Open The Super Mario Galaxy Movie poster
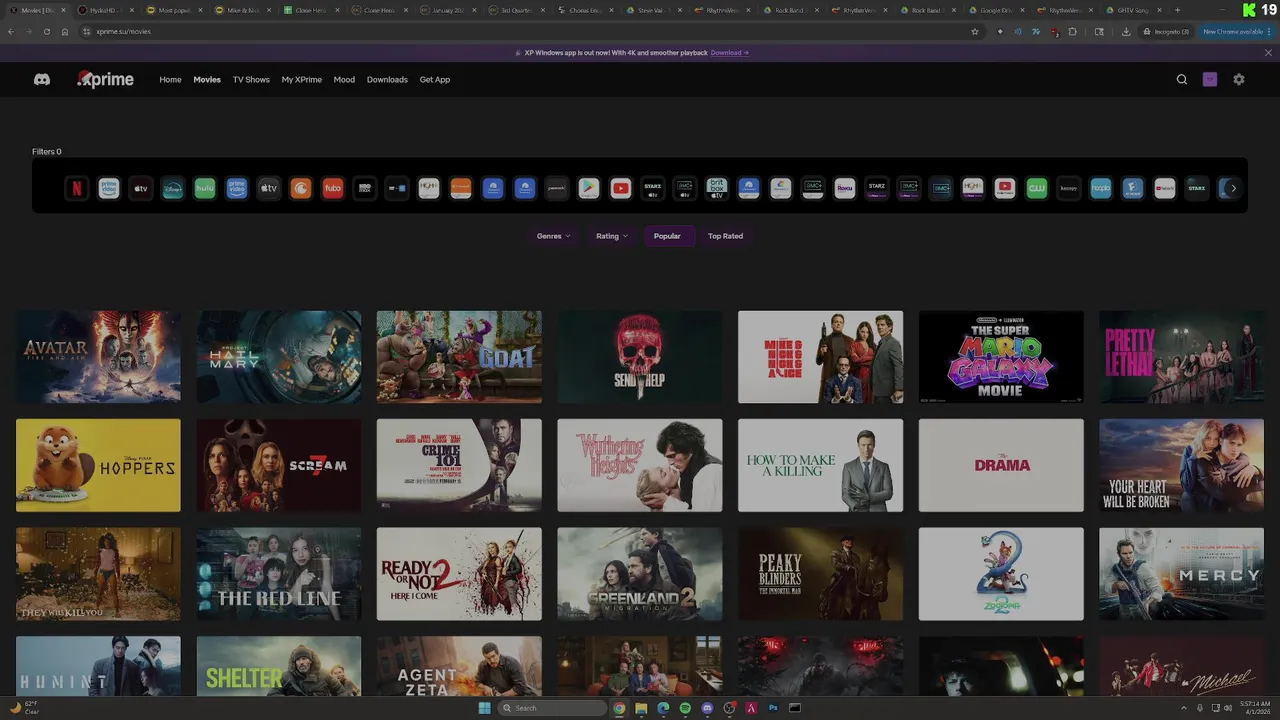Screen dimensions: 1280x720 1001,357
